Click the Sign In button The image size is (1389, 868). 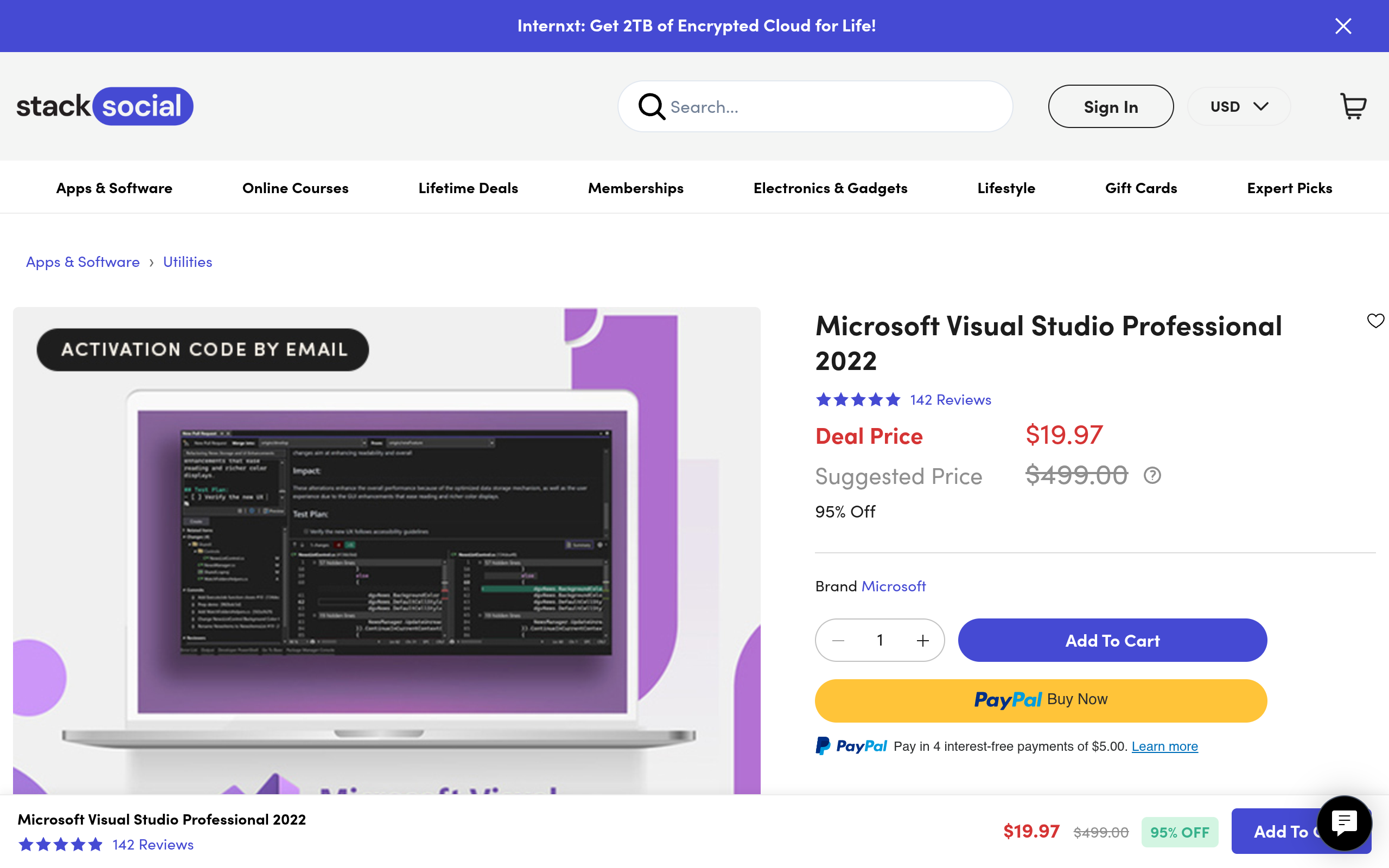coord(1111,107)
